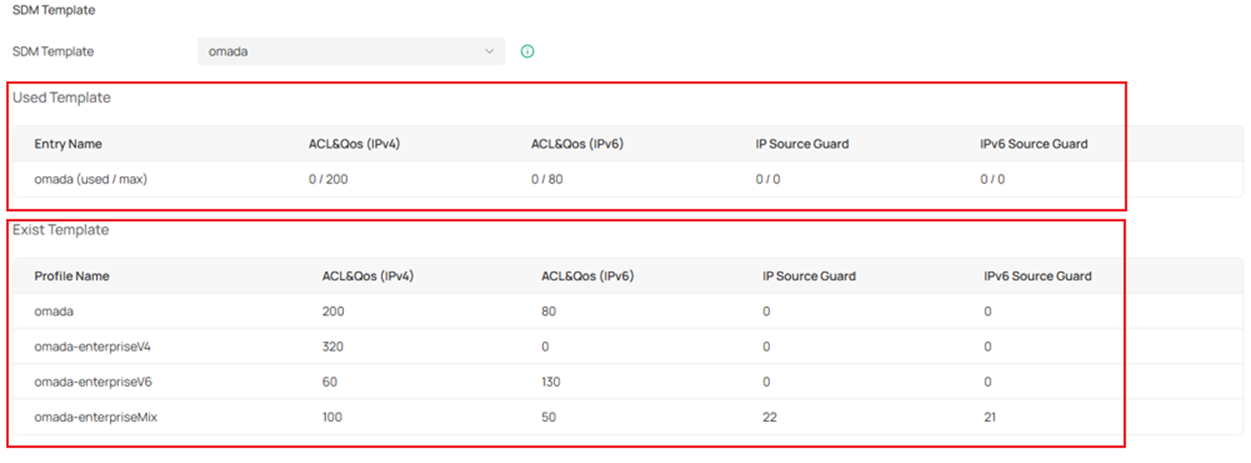Click the 200 value in omada profile row
The image size is (1251, 463).
(333, 311)
